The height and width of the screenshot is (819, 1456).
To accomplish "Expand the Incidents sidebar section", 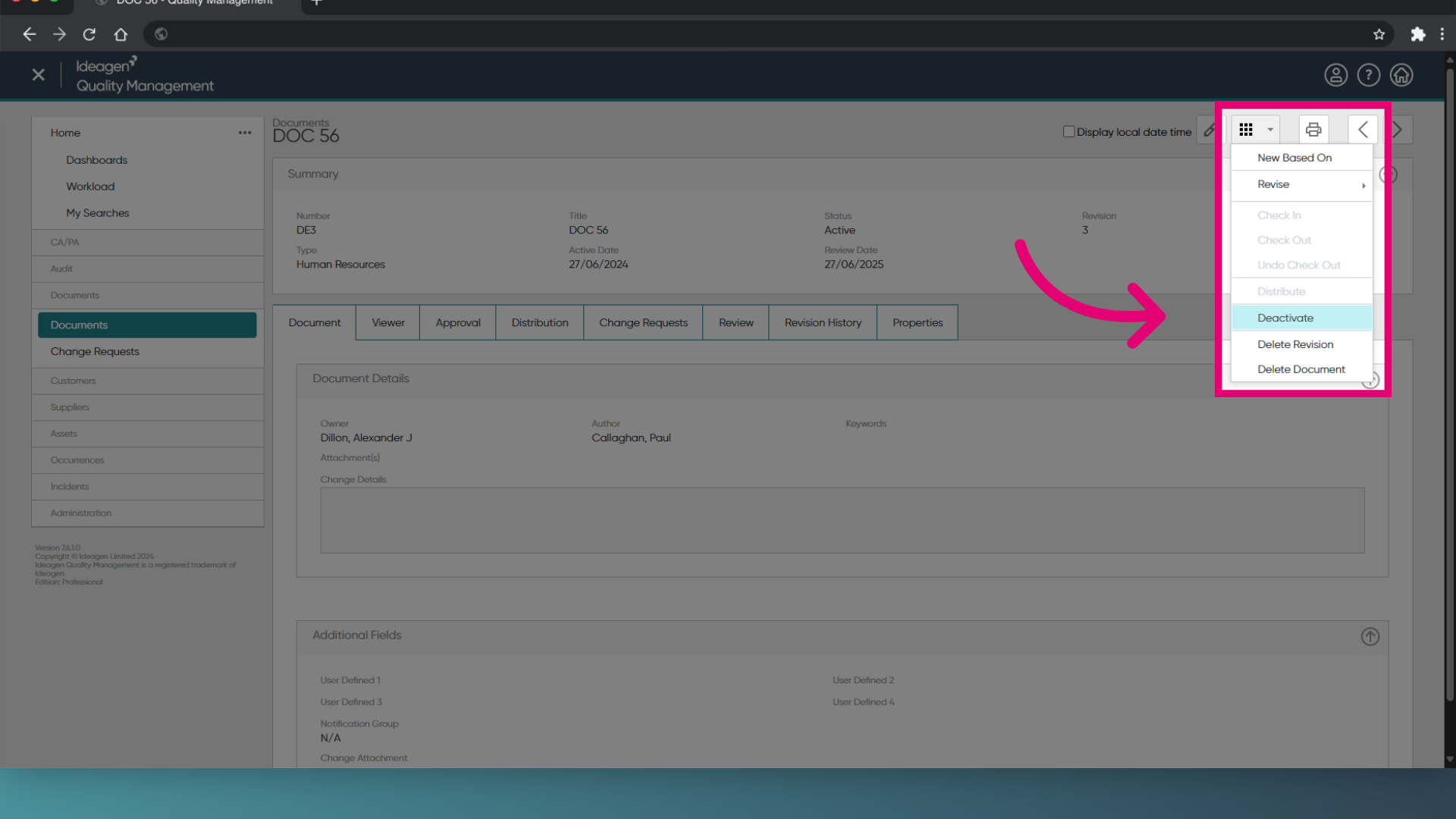I will pos(147,488).
